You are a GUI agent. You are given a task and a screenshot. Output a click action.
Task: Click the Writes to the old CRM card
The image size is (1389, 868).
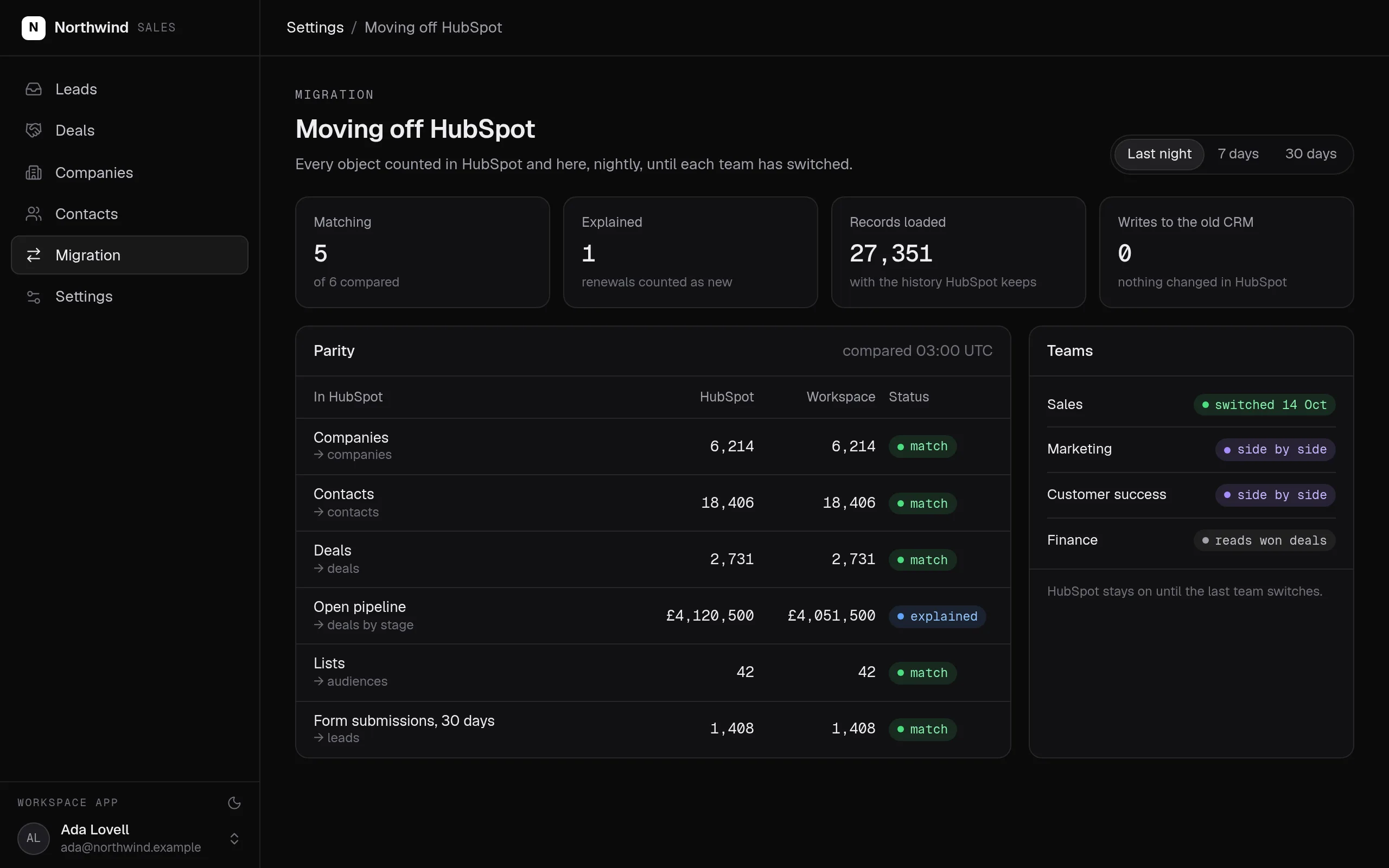pyautogui.click(x=1226, y=252)
